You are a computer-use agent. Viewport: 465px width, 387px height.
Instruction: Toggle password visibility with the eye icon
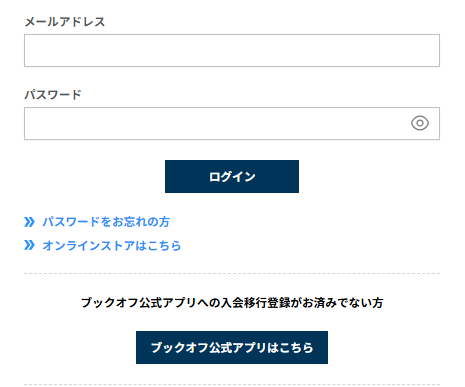420,123
